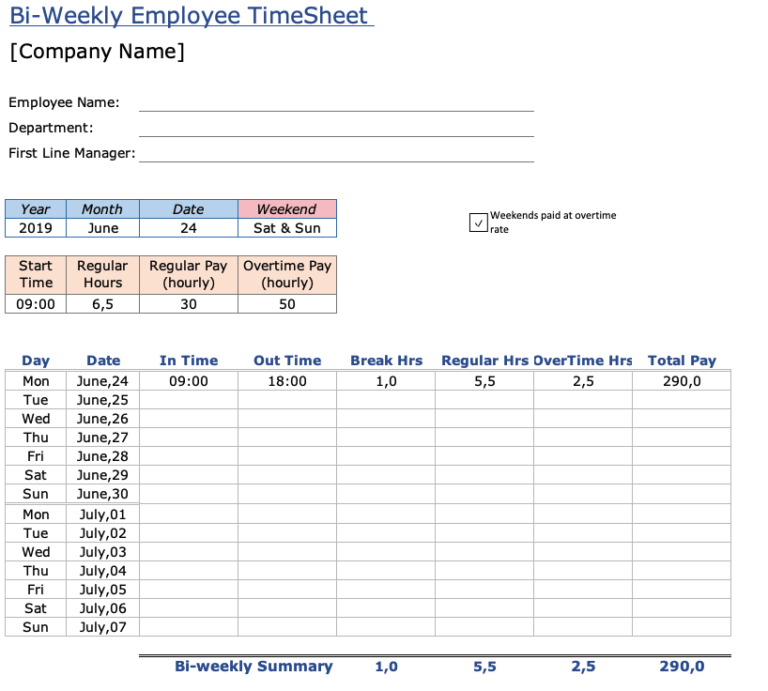Viewport: 768px width, 691px height.
Task: Select the Date value 24 cell
Action: (x=189, y=228)
